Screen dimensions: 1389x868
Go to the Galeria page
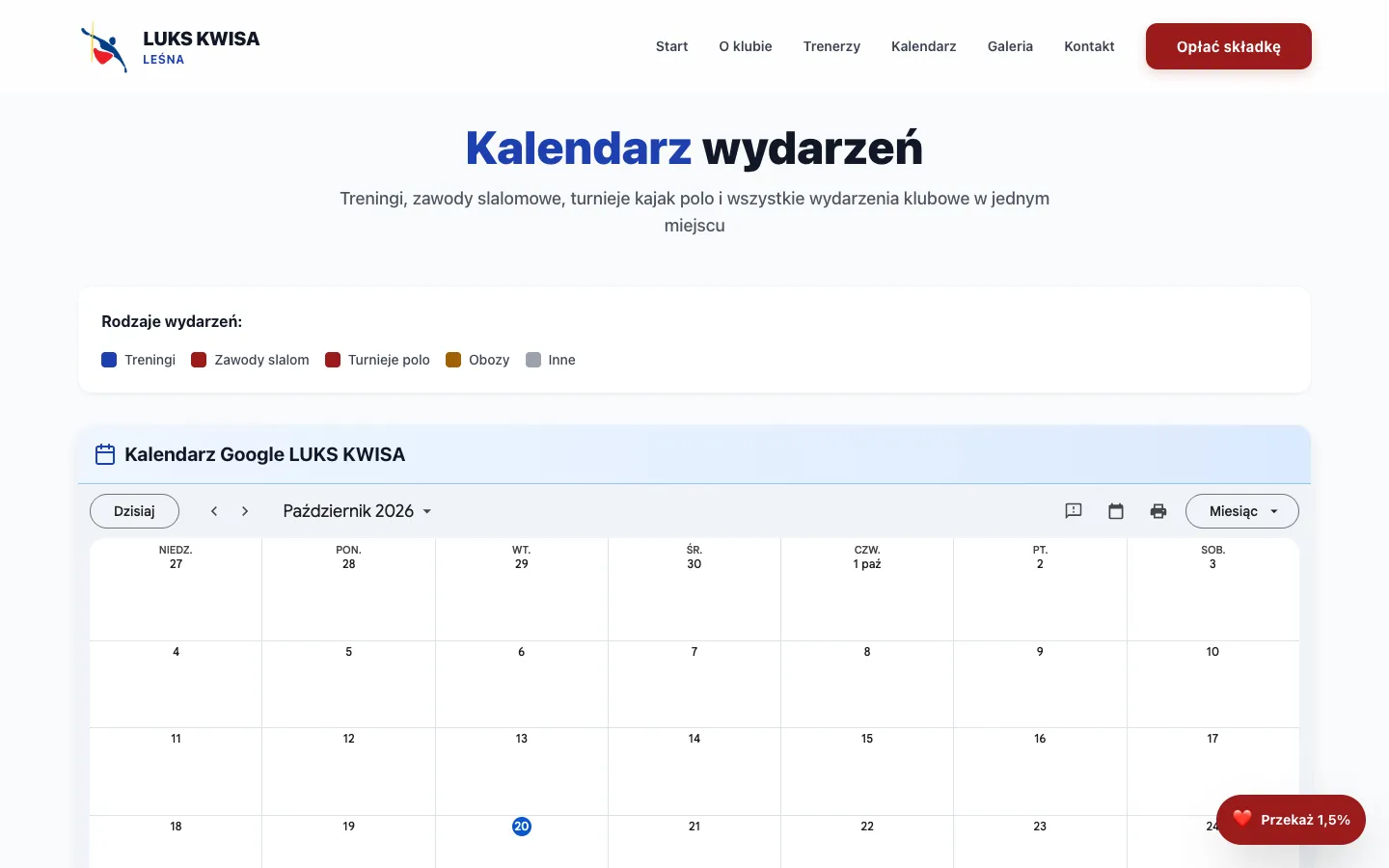click(x=1010, y=46)
